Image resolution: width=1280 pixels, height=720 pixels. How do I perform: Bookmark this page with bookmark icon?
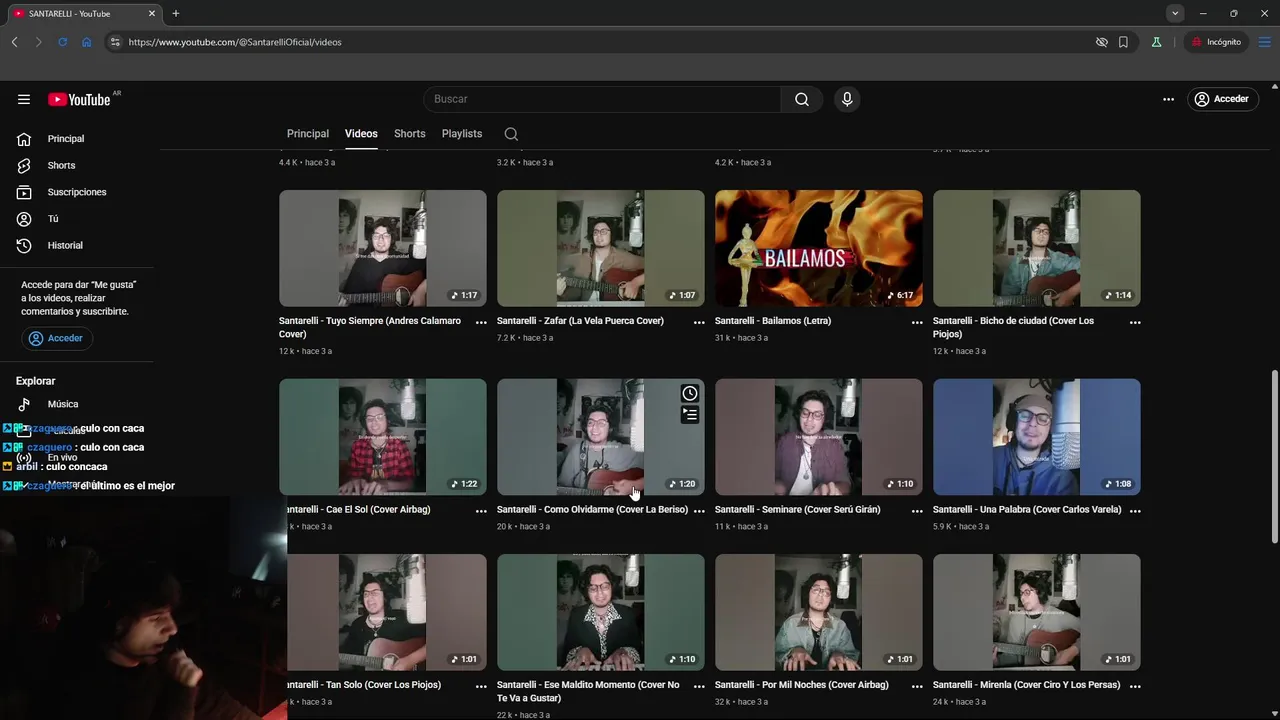(1123, 42)
